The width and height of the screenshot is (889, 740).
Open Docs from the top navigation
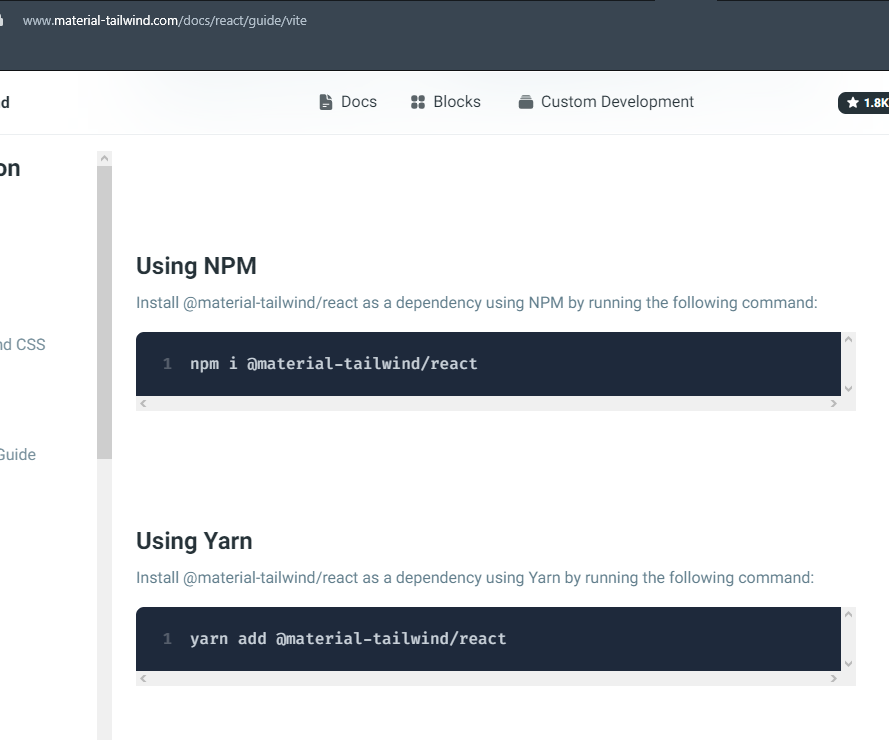pos(358,101)
